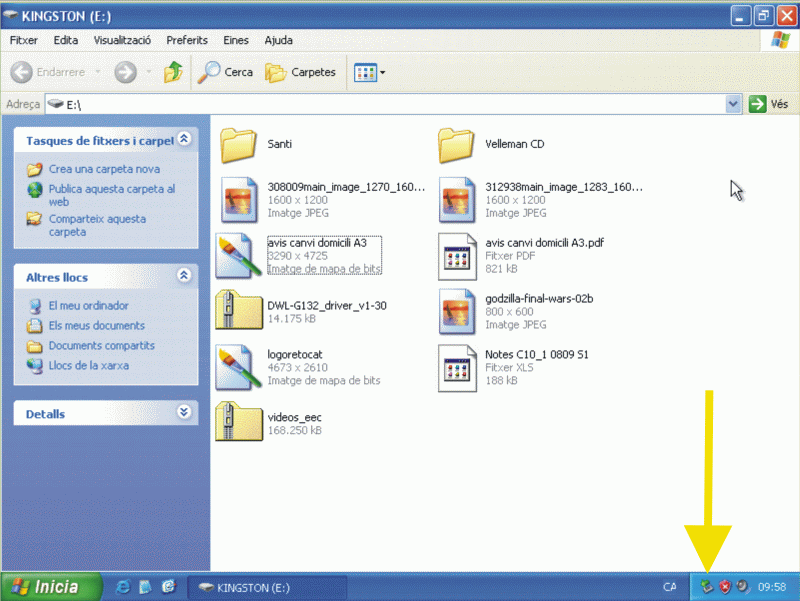Click Crea una carpeta nova link
800x601 pixels.
(x=104, y=169)
